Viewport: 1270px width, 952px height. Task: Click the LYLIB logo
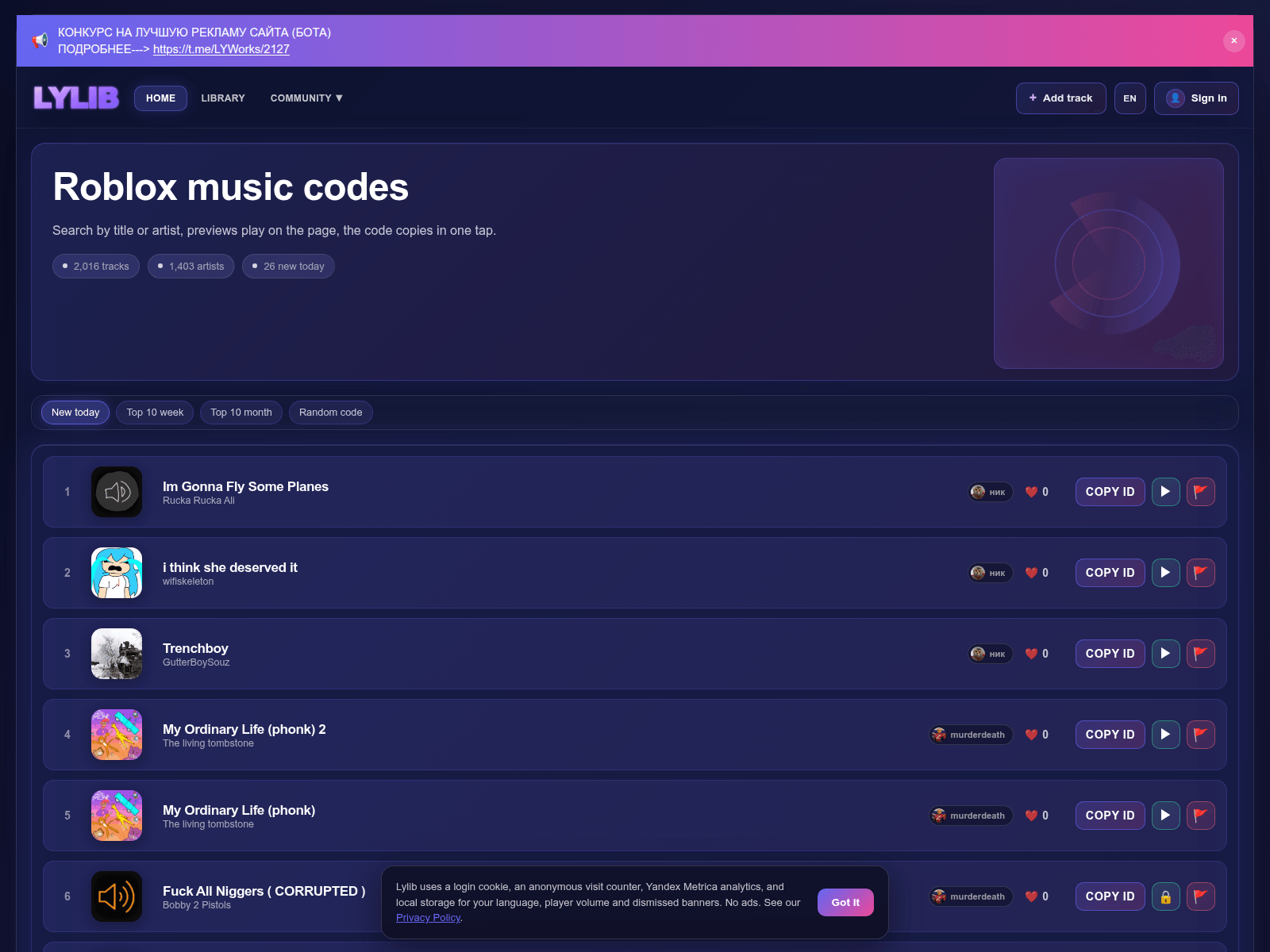pos(76,98)
